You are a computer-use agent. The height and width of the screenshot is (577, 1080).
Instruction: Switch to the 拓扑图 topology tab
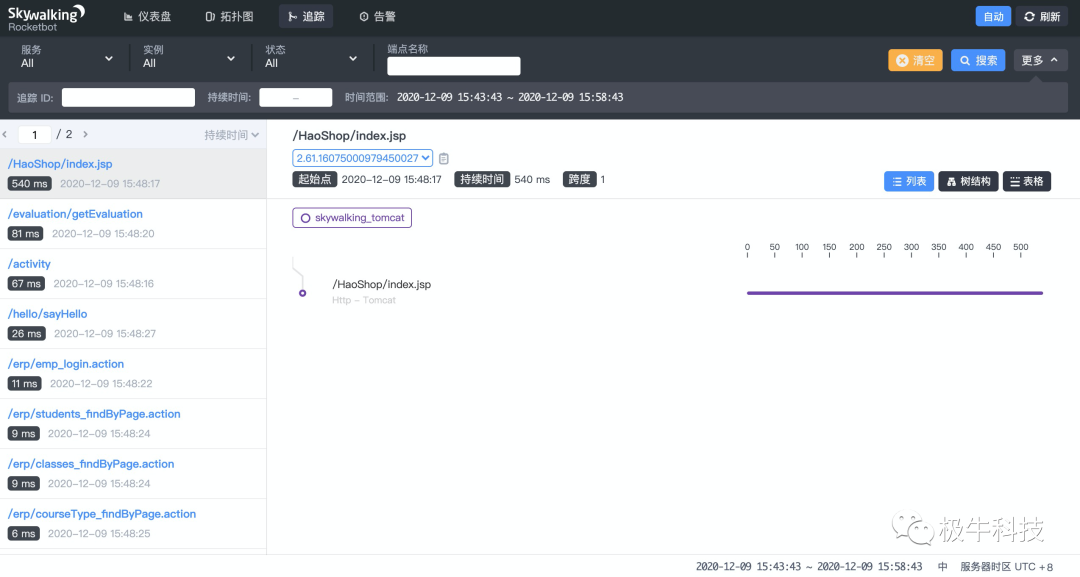point(229,17)
